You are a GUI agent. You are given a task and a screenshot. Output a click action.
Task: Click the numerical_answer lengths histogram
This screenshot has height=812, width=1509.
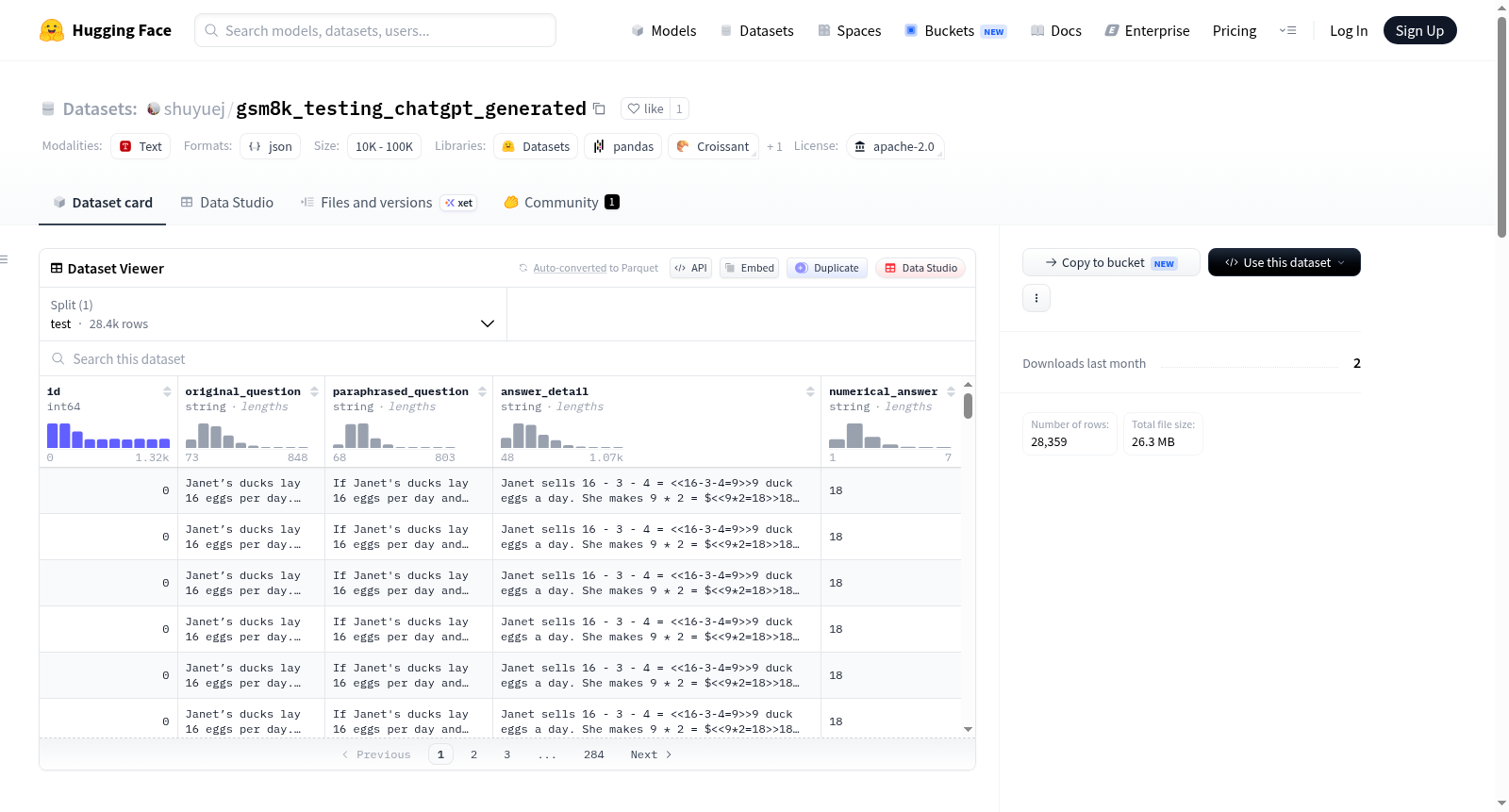[x=890, y=436]
